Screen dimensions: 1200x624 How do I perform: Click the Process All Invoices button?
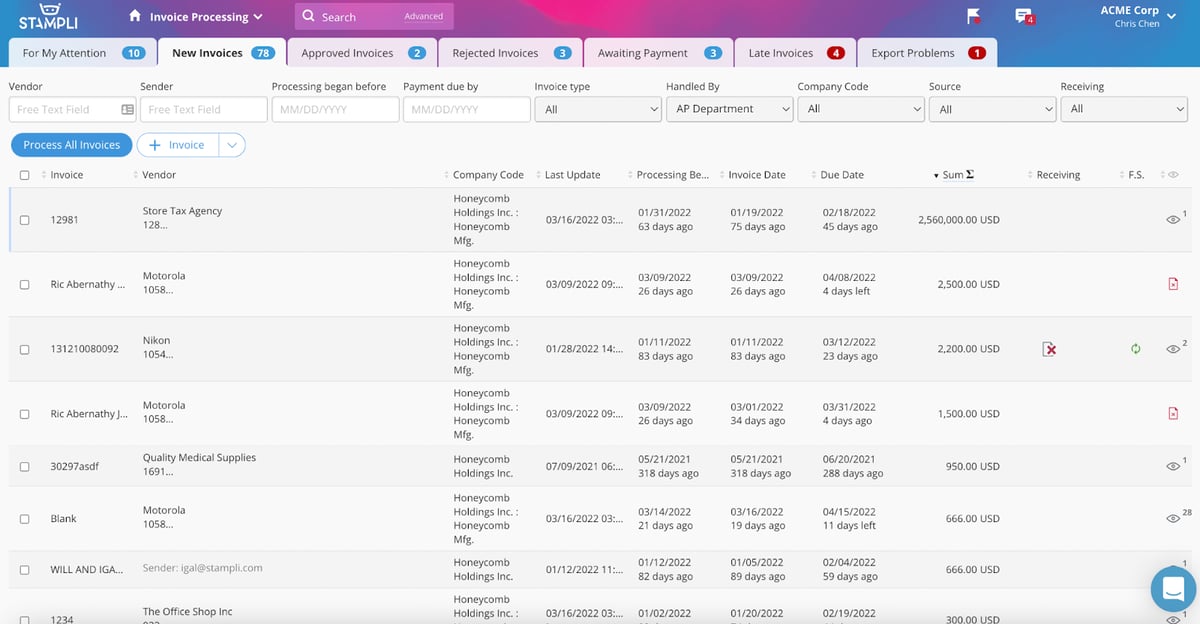point(71,144)
